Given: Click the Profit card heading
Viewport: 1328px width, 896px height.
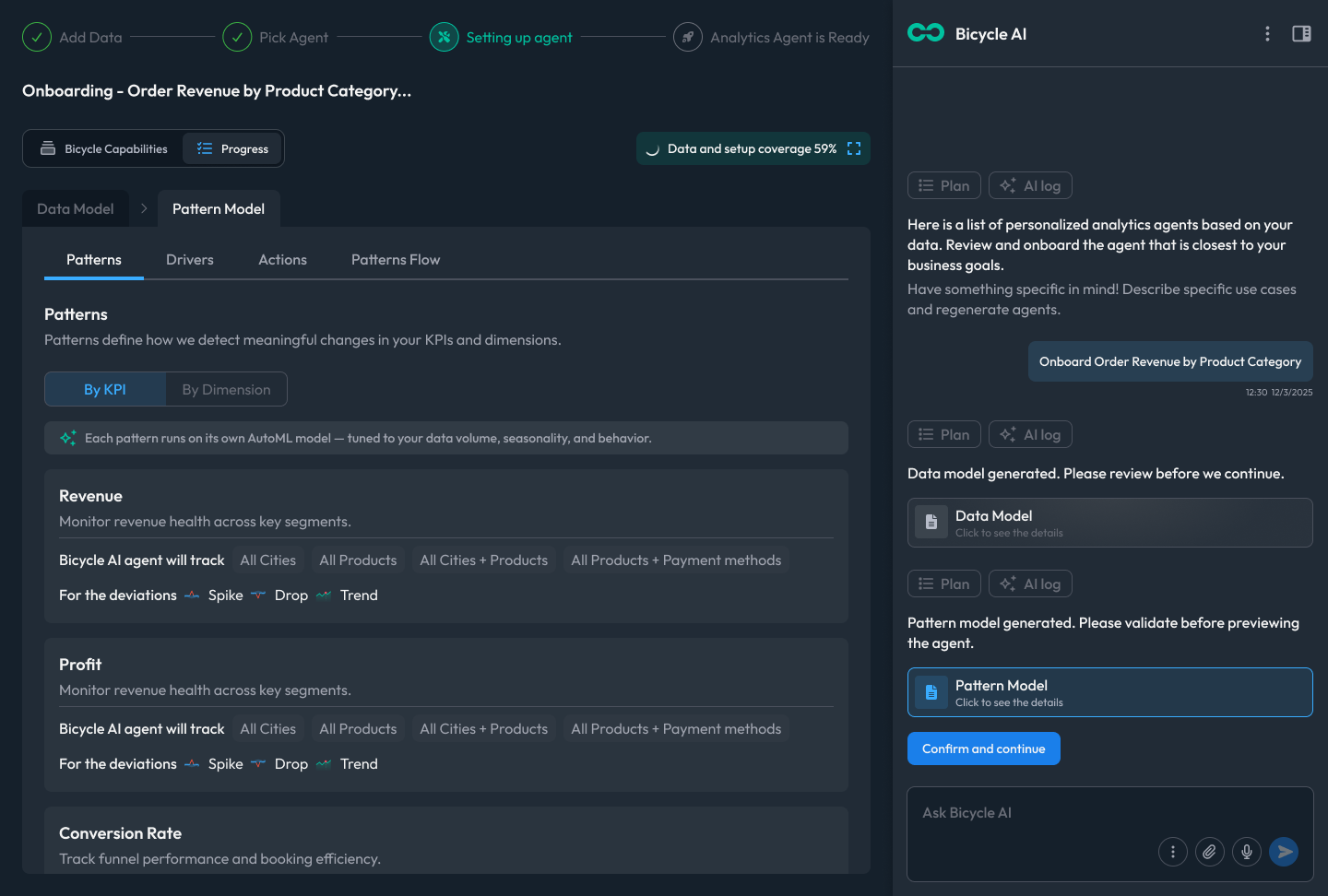Looking at the screenshot, I should tap(80, 665).
